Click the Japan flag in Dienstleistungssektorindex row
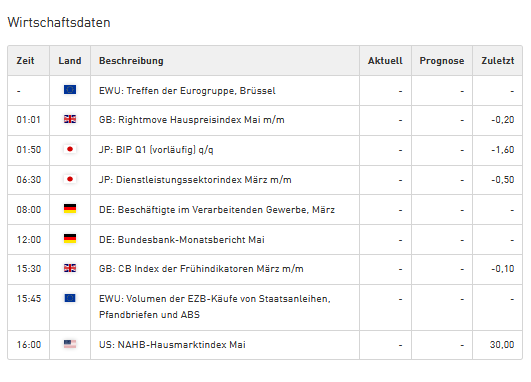 coord(70,179)
